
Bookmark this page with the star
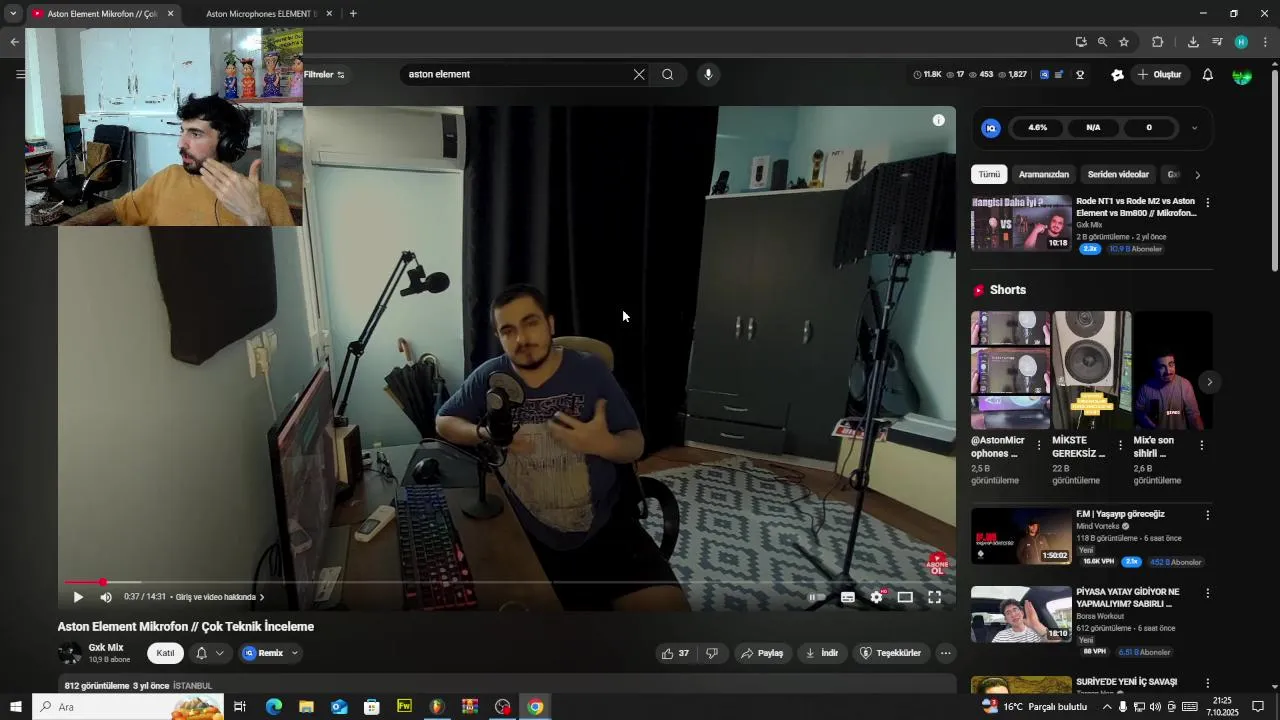(1124, 42)
